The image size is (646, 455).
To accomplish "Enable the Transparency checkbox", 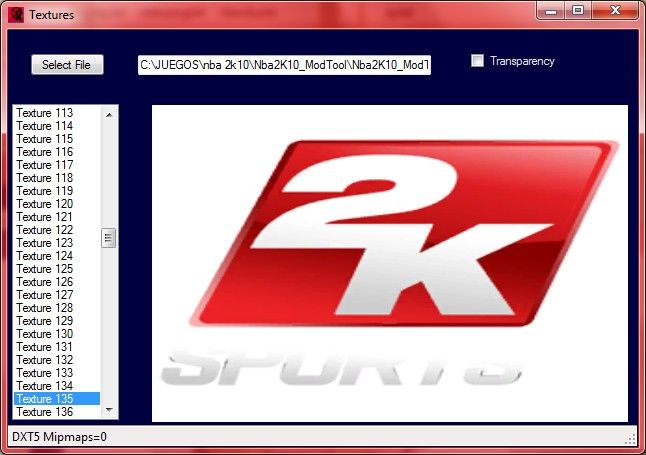I will coord(478,61).
